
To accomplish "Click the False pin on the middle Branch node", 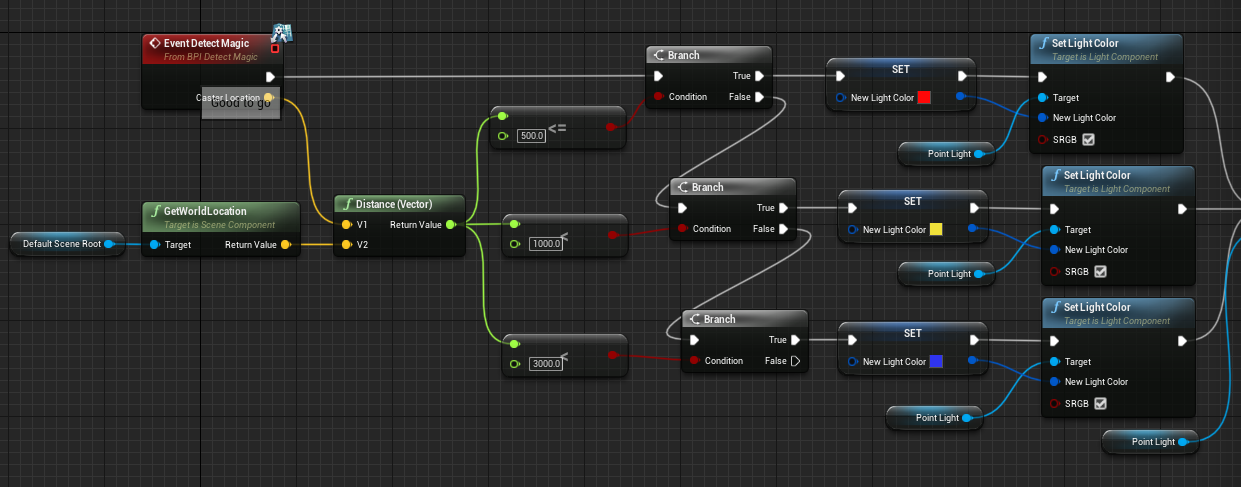I will [784, 229].
